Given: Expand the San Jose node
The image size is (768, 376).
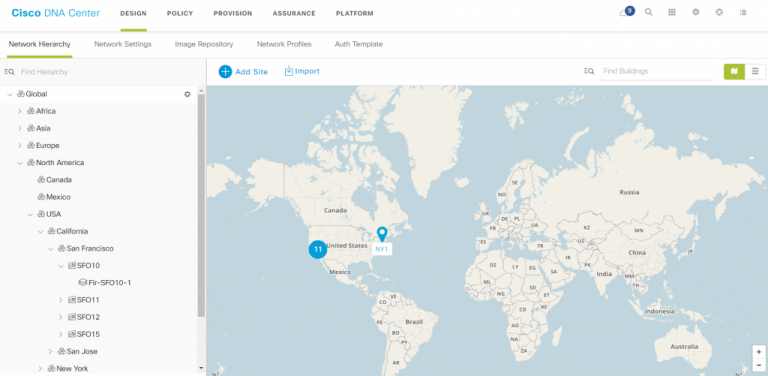Looking at the screenshot, I should pos(50,351).
